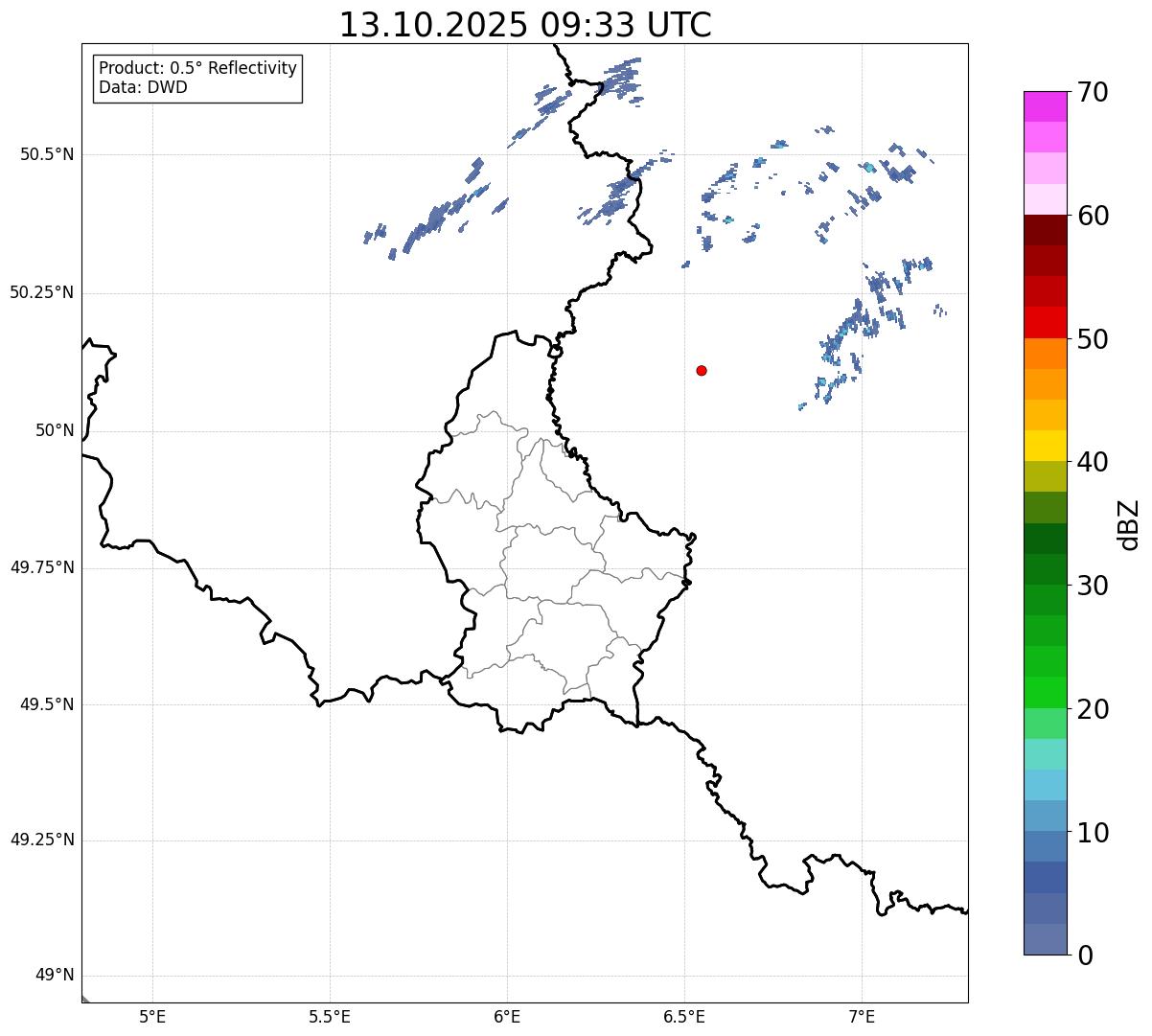Click the 7°E longitude label
Screen dimensions: 1152x1036
pyautogui.click(x=862, y=1017)
